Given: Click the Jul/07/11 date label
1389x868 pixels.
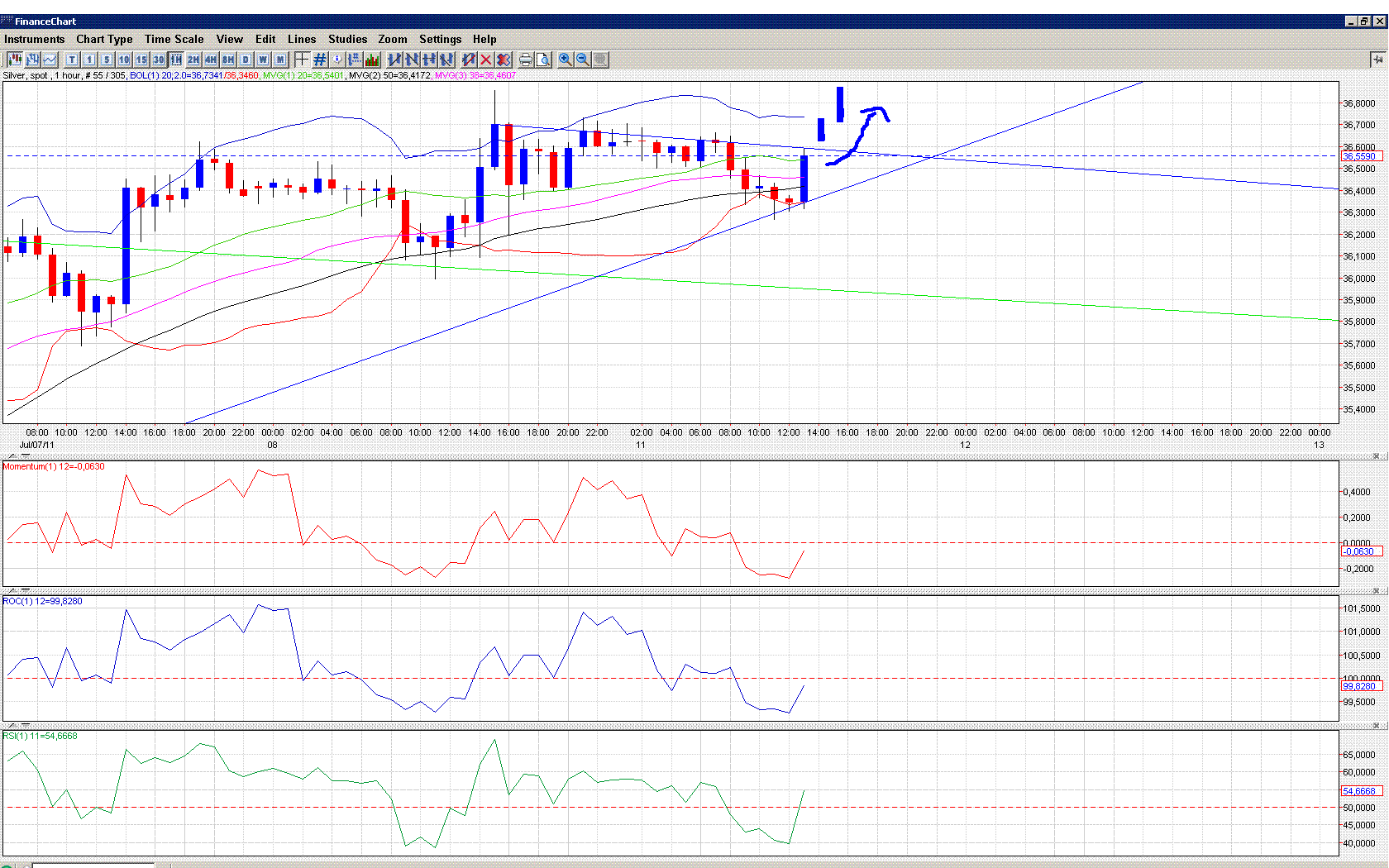Looking at the screenshot, I should [x=36, y=445].
